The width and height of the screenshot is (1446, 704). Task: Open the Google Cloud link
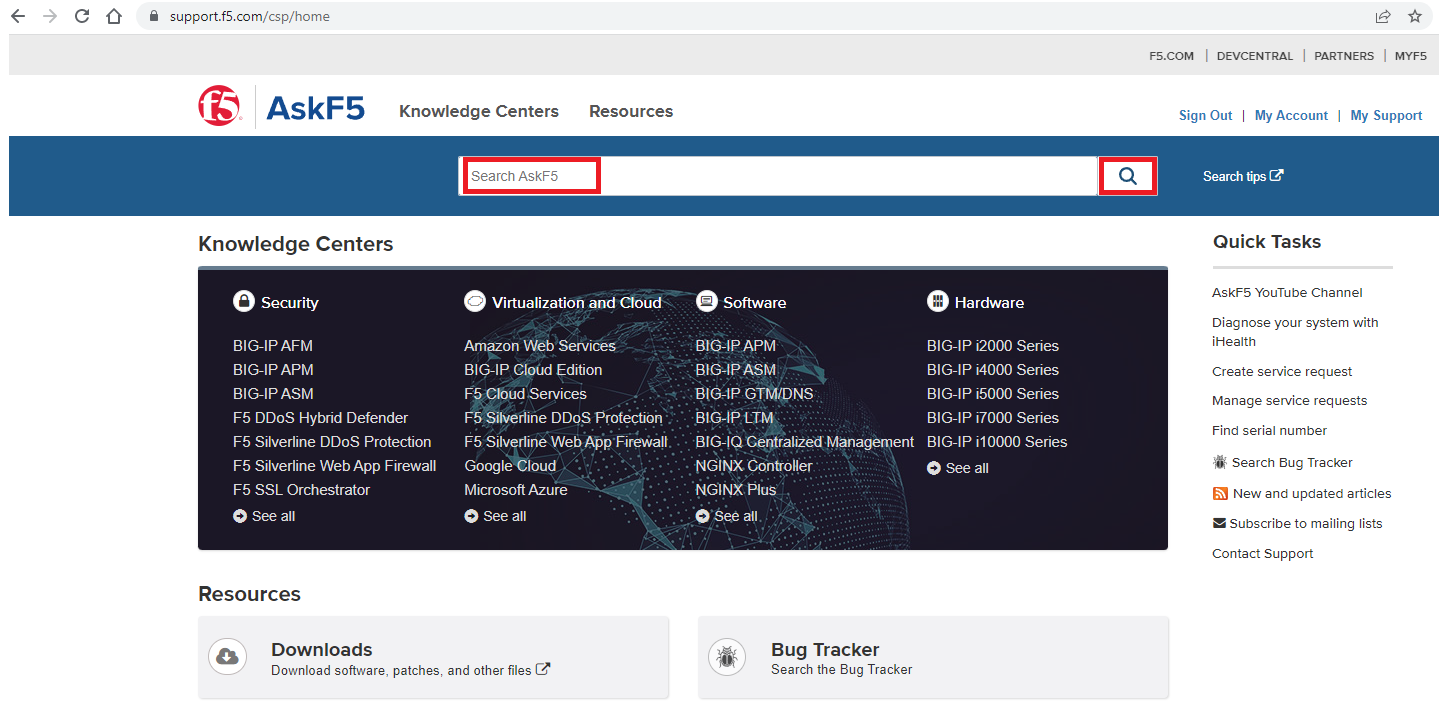click(510, 465)
